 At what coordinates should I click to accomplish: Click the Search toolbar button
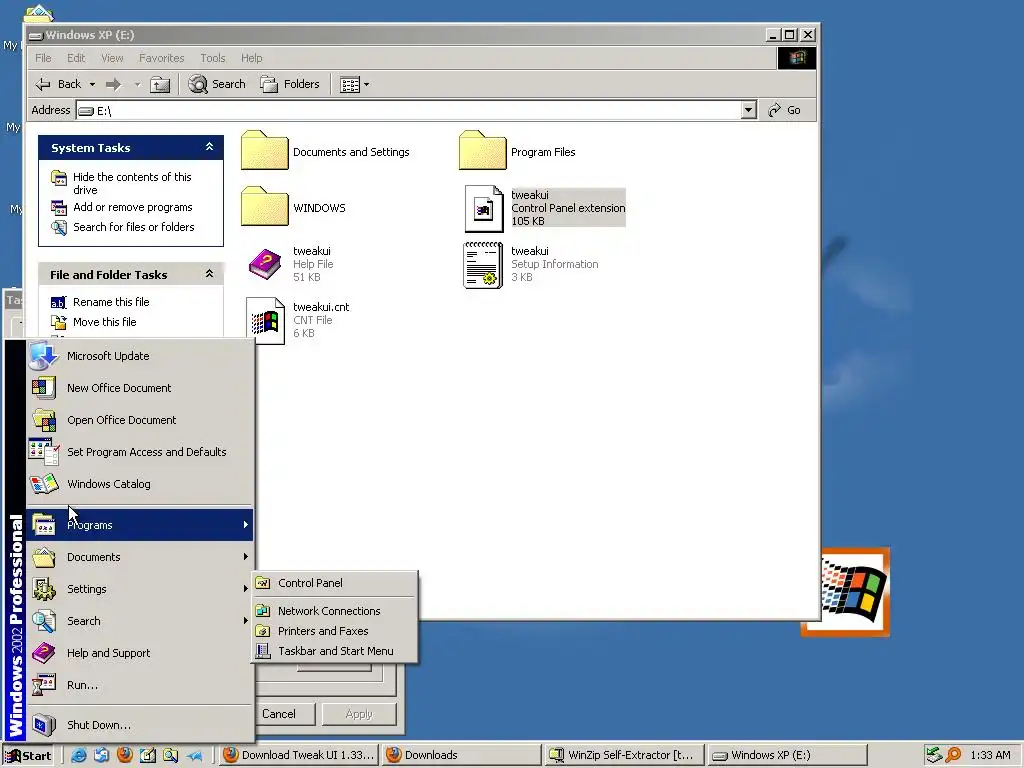(217, 84)
